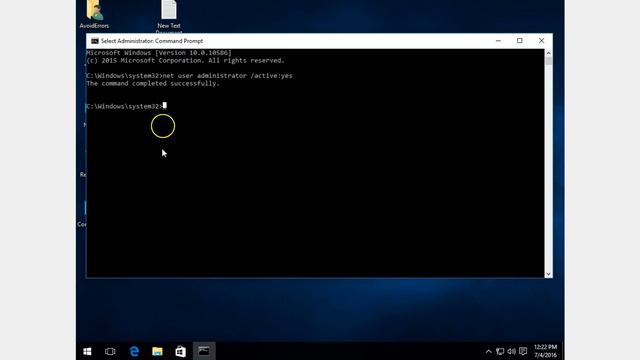This screenshot has height=360, width=640.
Task: Show hidden system tray icons
Action: click(489, 351)
